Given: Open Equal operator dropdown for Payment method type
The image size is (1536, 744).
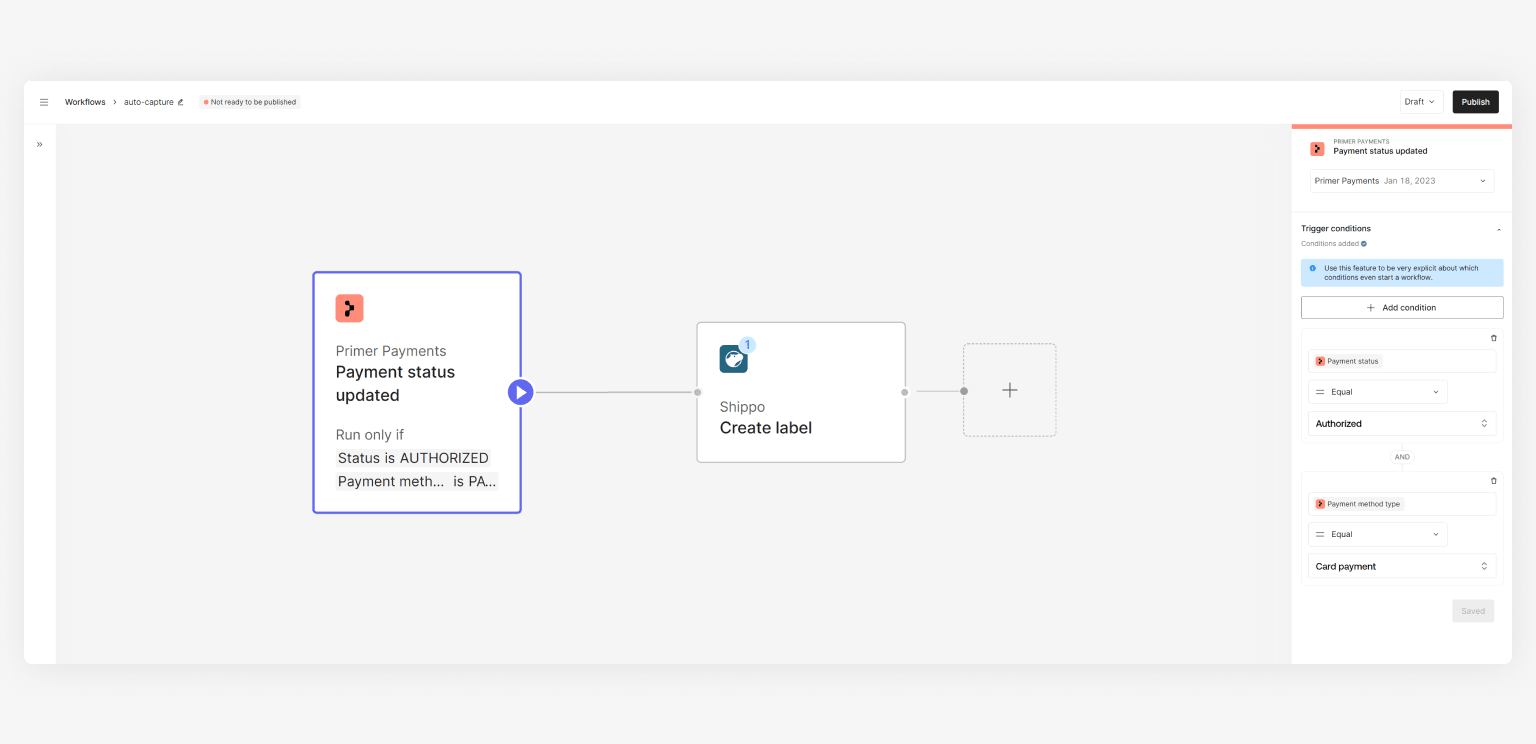Looking at the screenshot, I should (x=1377, y=534).
